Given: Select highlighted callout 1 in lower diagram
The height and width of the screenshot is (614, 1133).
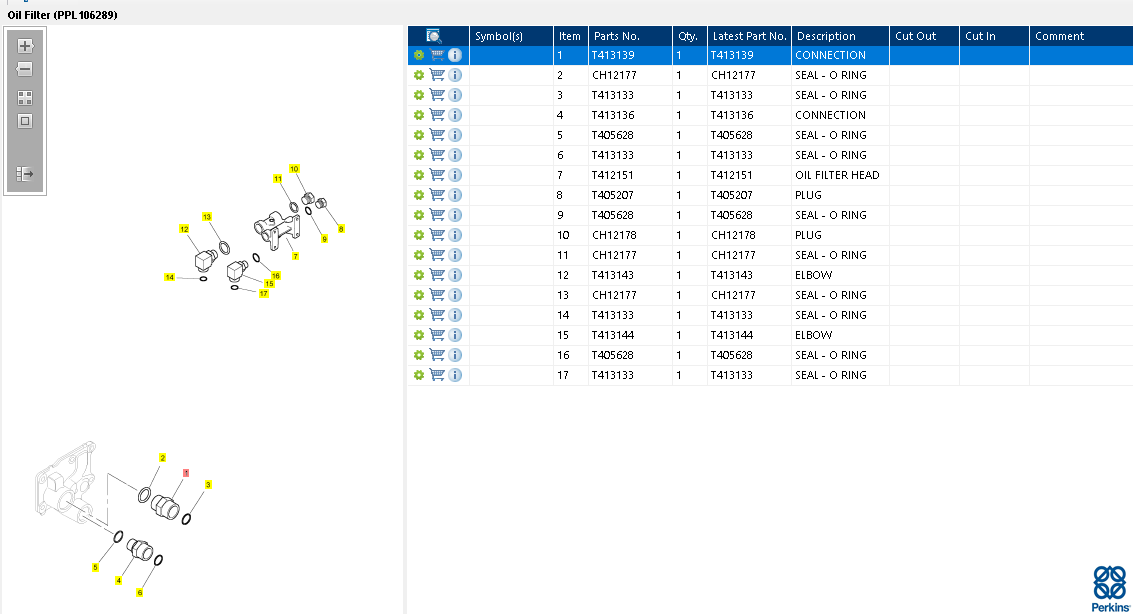Looking at the screenshot, I should tap(186, 473).
